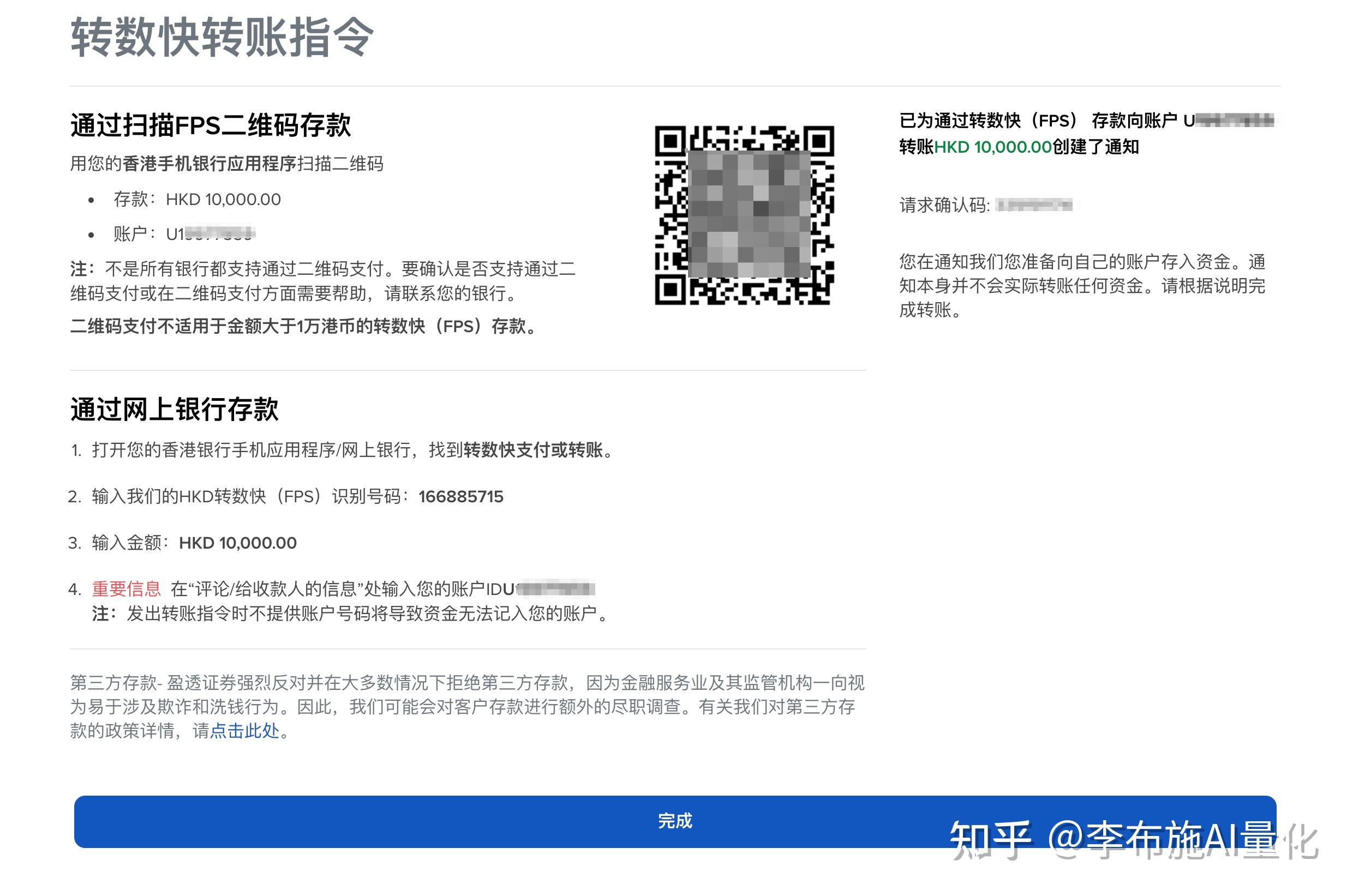
Task: Click the 转数快转账指令 page title
Action: (223, 35)
